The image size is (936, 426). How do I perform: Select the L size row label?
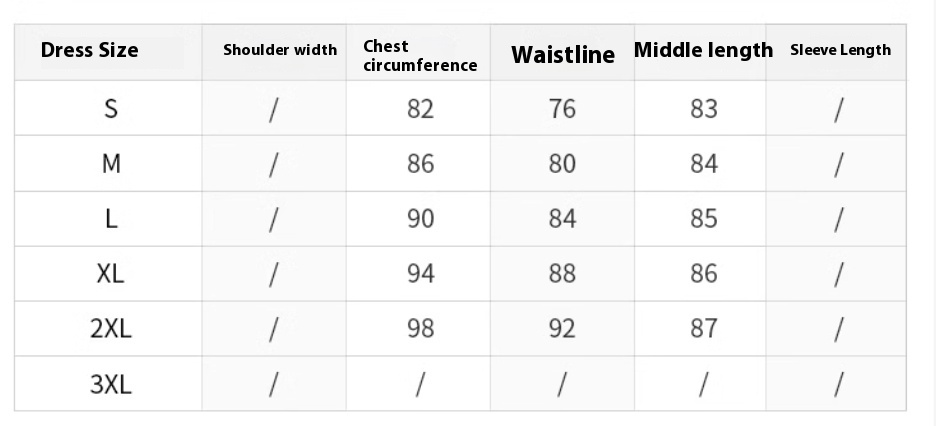pyautogui.click(x=111, y=219)
